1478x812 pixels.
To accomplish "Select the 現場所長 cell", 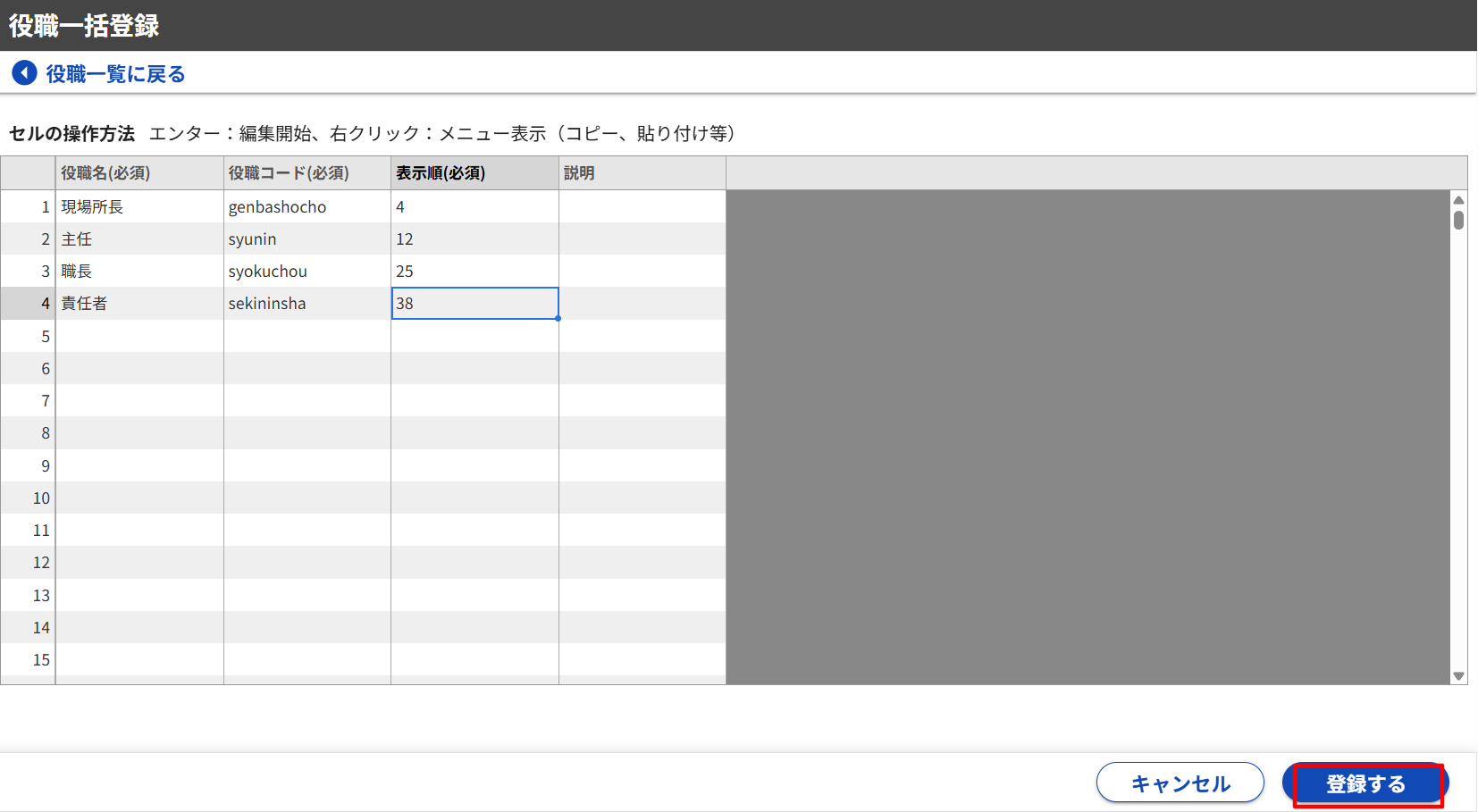I will pos(139,206).
